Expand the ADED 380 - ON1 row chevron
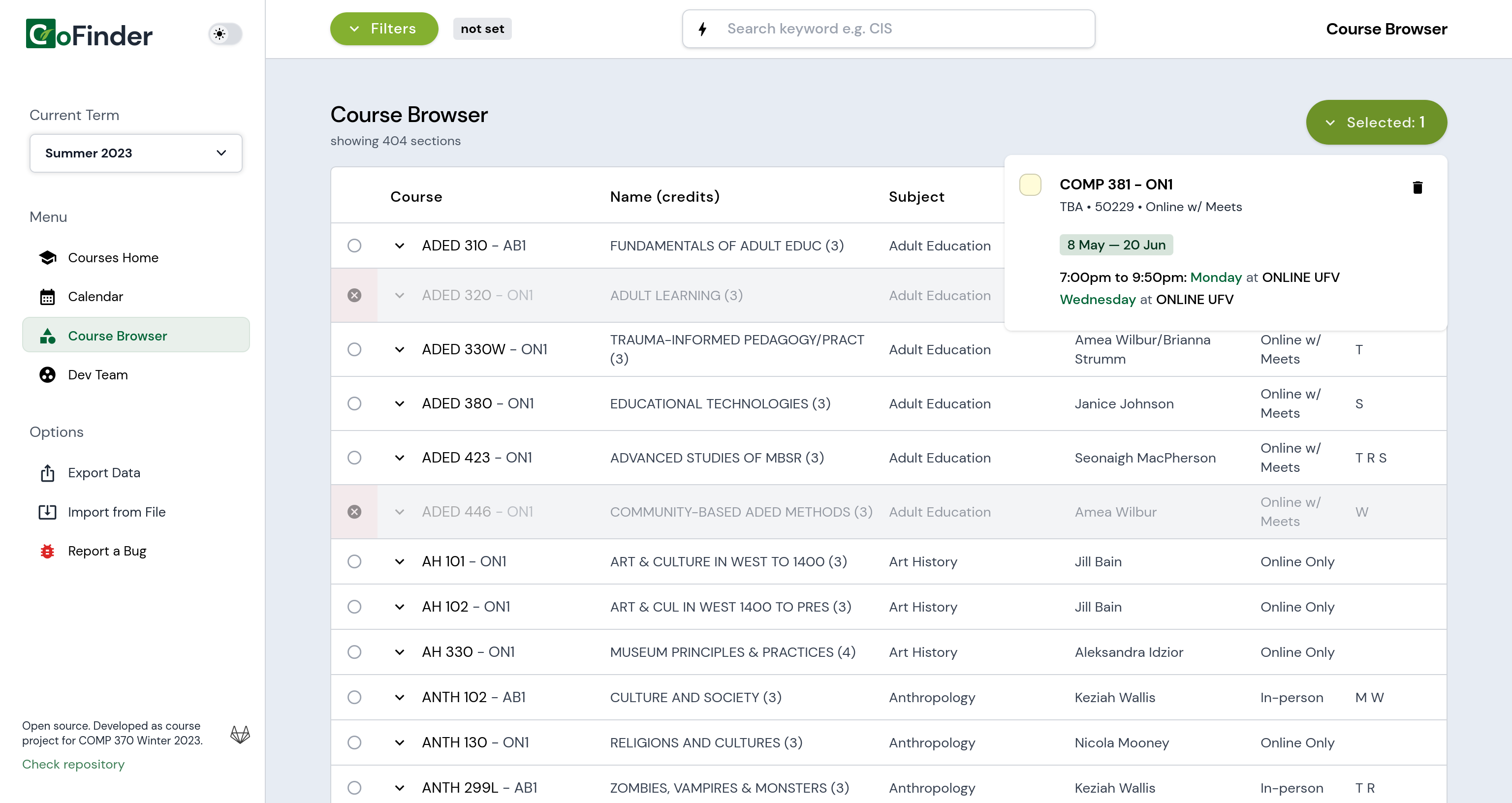The image size is (1512, 803). 399,404
